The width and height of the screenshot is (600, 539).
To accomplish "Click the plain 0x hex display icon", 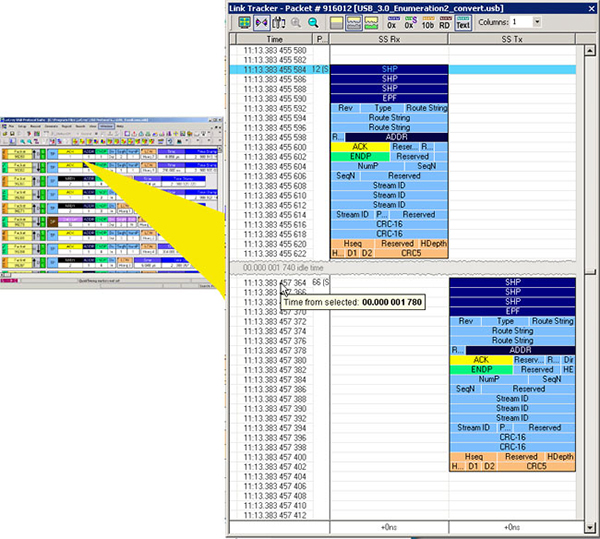I will (x=392, y=22).
